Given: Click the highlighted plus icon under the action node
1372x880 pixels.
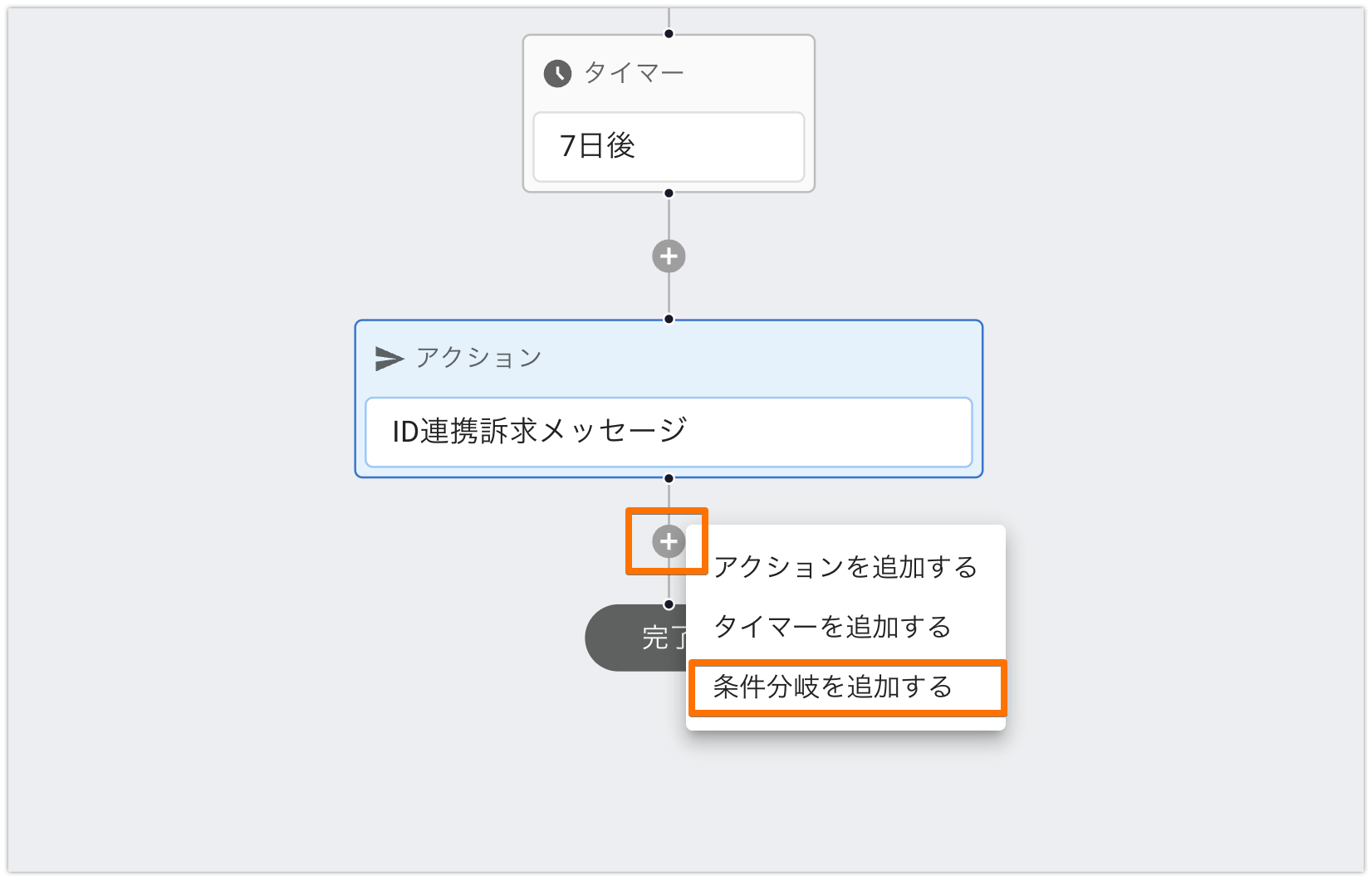Looking at the screenshot, I should (x=667, y=541).
